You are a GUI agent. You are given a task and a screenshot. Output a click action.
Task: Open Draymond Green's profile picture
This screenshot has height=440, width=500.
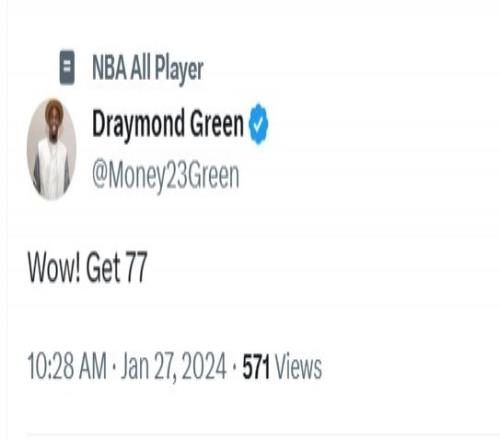coord(51,149)
